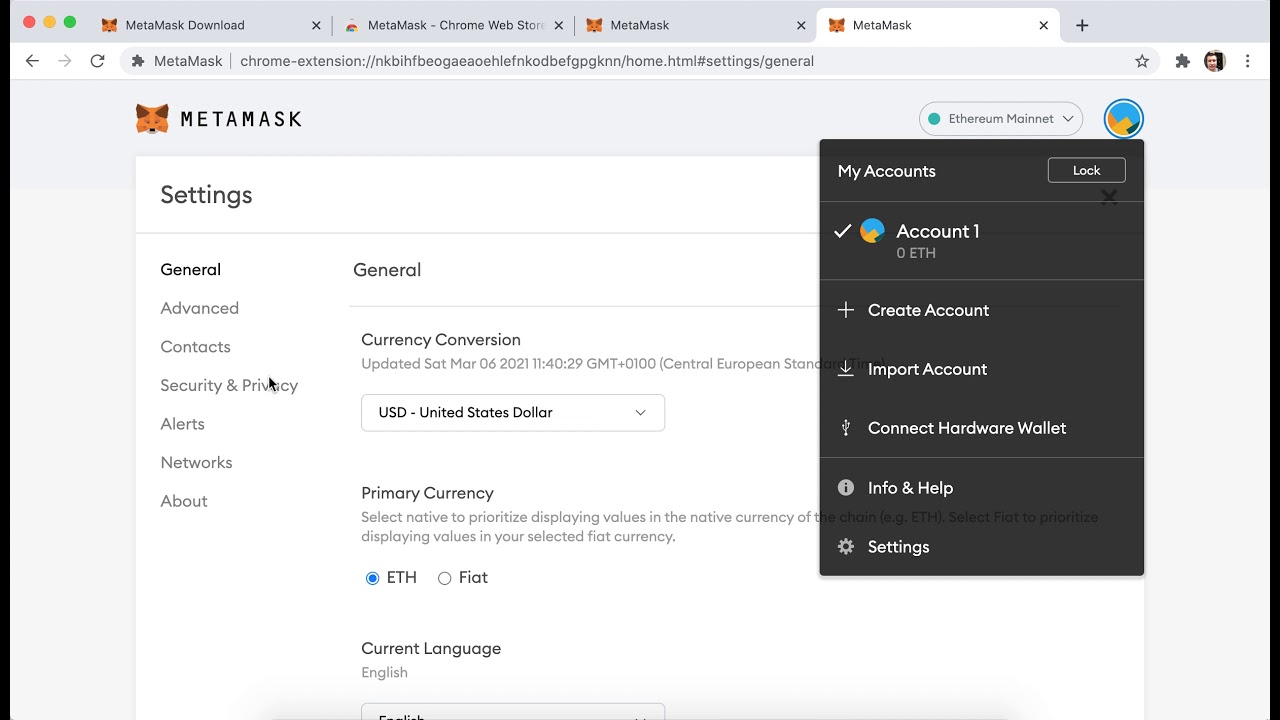Choose Import Account menu entry

click(981, 369)
